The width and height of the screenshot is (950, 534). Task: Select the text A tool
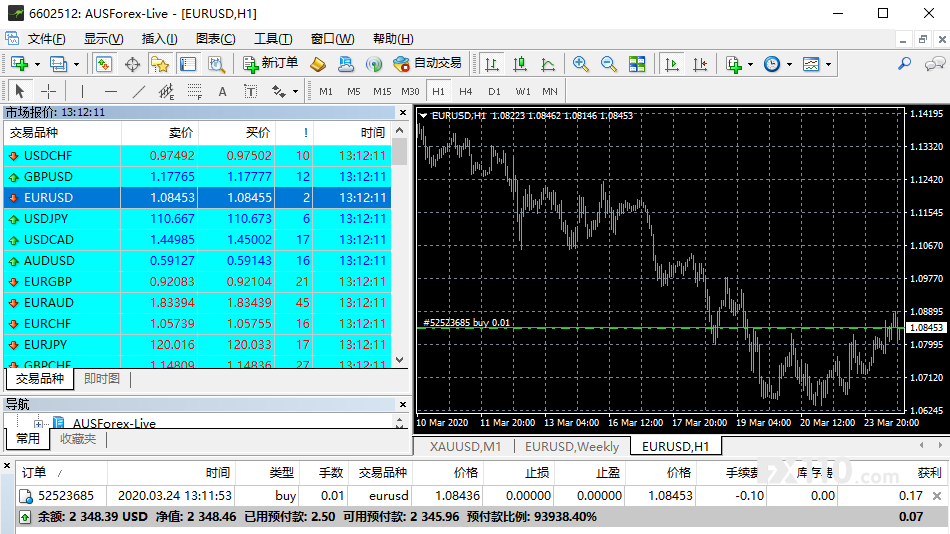coord(222,92)
